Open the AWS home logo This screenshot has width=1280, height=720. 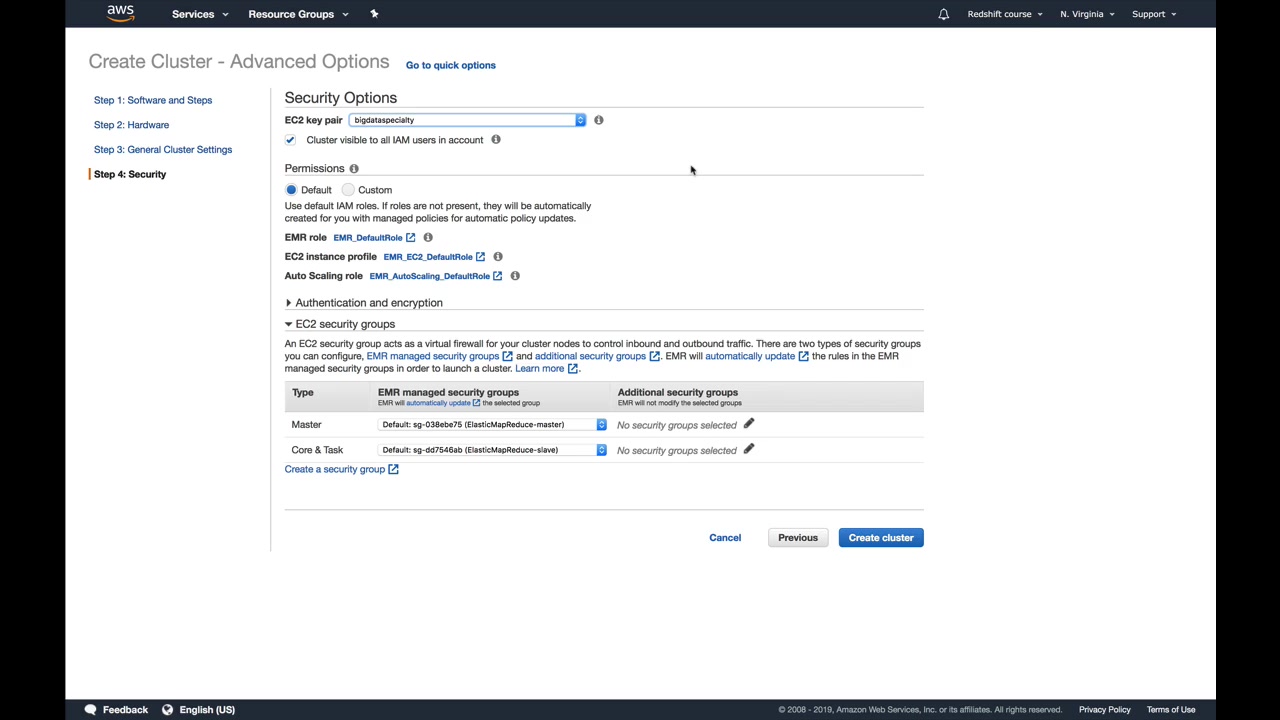120,13
